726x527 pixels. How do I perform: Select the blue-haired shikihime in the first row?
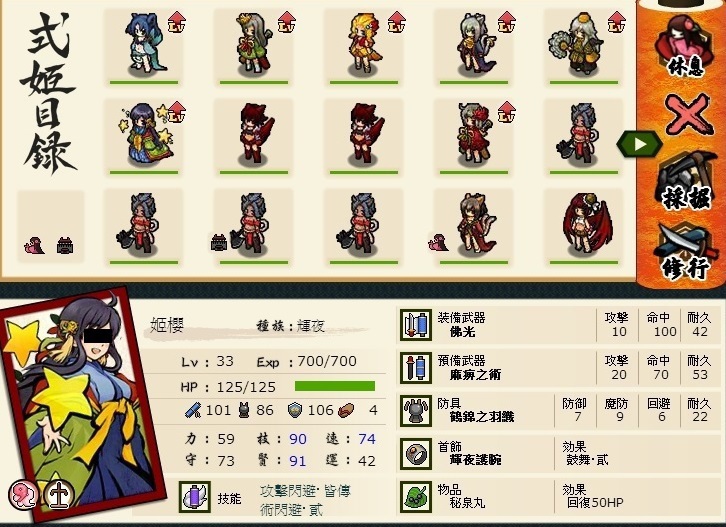tap(144, 45)
